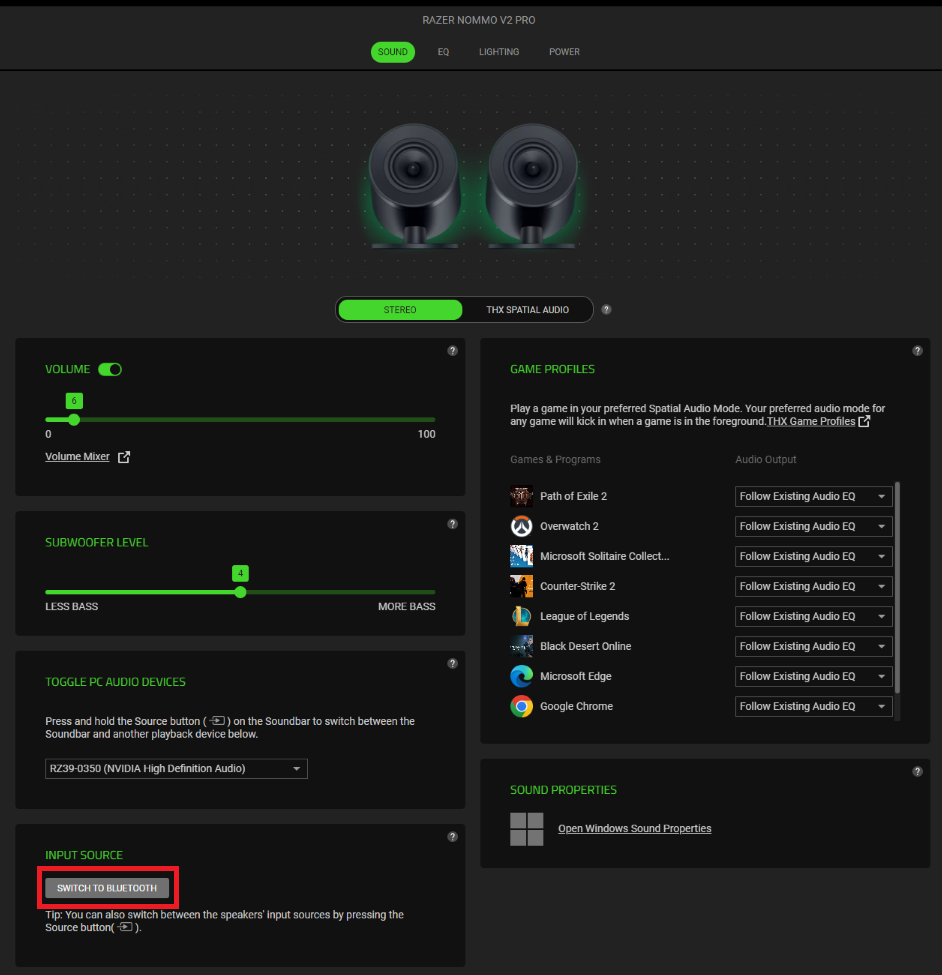Open the Volume Mixer link

tap(77, 456)
